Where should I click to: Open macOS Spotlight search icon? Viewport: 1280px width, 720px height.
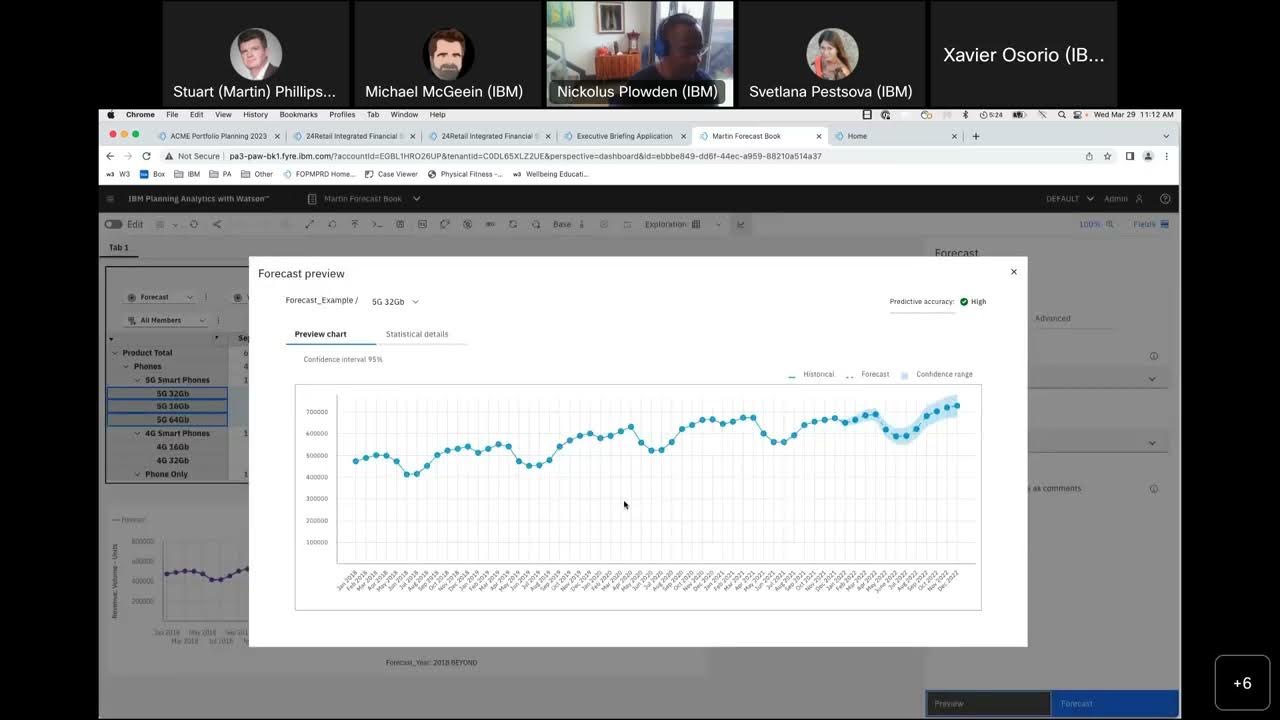tap(1061, 115)
